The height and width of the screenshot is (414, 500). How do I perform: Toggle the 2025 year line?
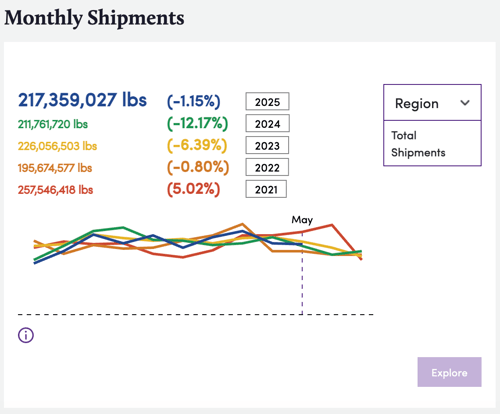click(267, 101)
